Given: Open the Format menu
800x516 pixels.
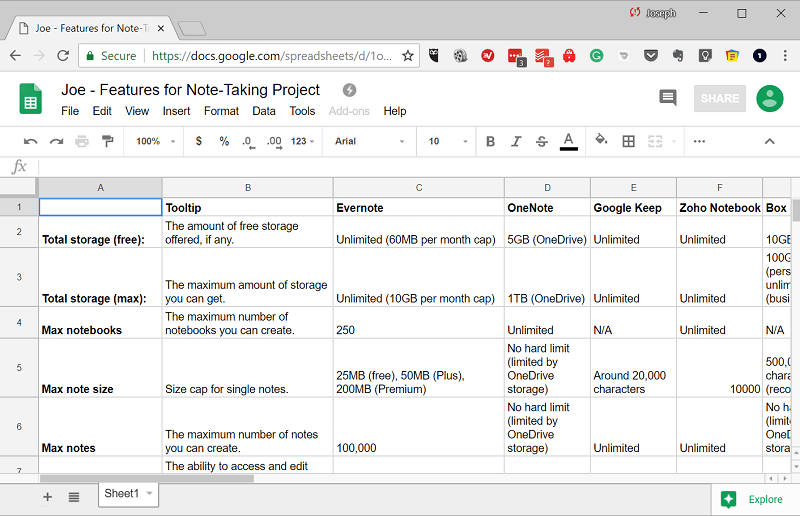Looking at the screenshot, I should [x=221, y=111].
